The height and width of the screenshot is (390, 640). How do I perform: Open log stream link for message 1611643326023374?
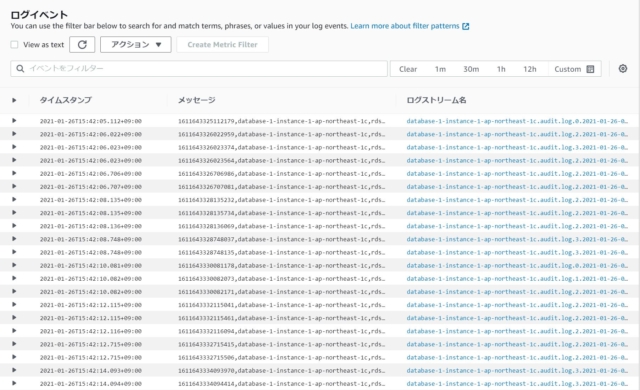pyautogui.click(x=517, y=147)
